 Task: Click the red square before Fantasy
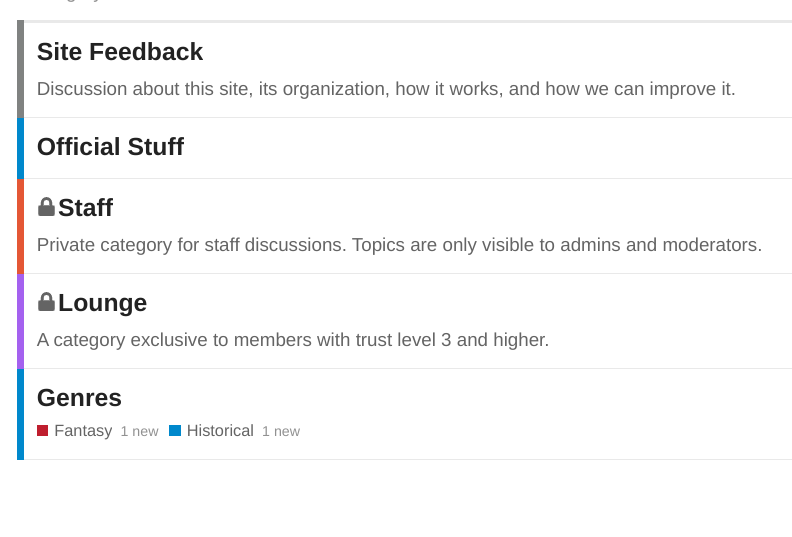click(x=42, y=430)
